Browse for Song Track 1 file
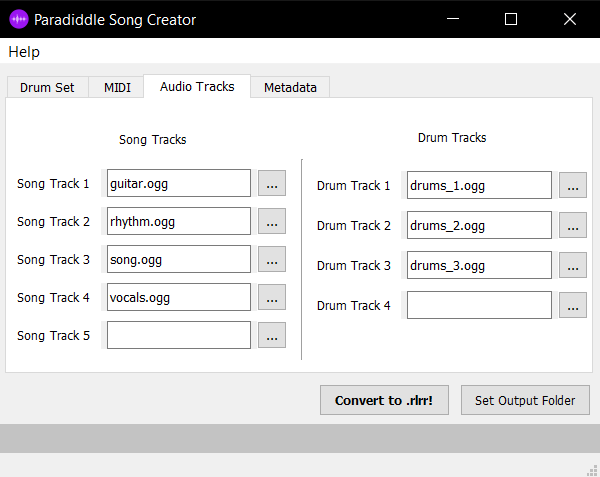The height and width of the screenshot is (477, 600). (272, 184)
